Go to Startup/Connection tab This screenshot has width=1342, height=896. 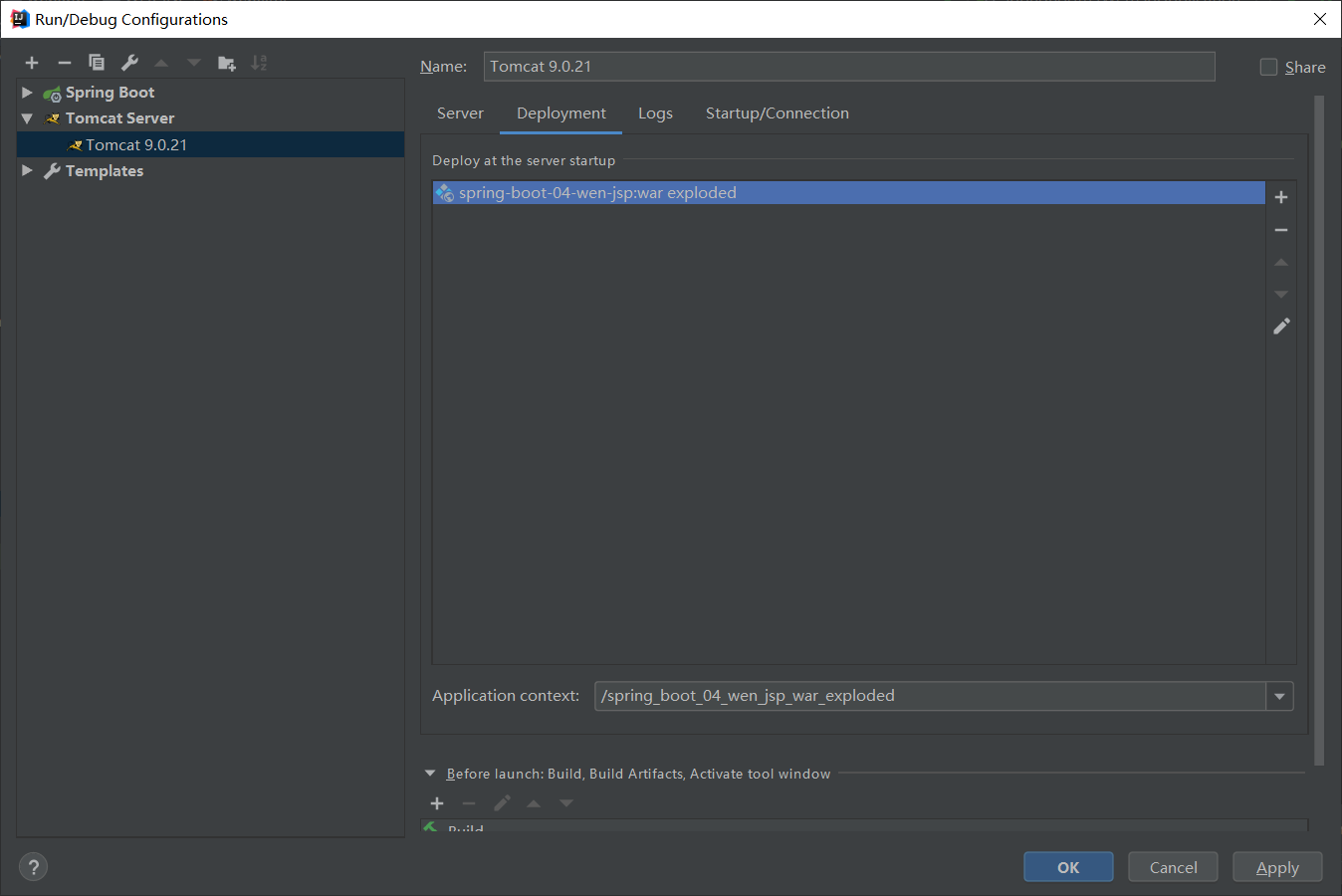[x=778, y=113]
